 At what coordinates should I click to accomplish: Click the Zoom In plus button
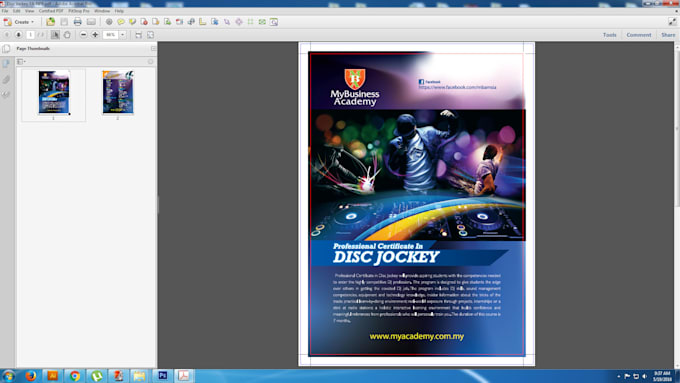click(95, 35)
